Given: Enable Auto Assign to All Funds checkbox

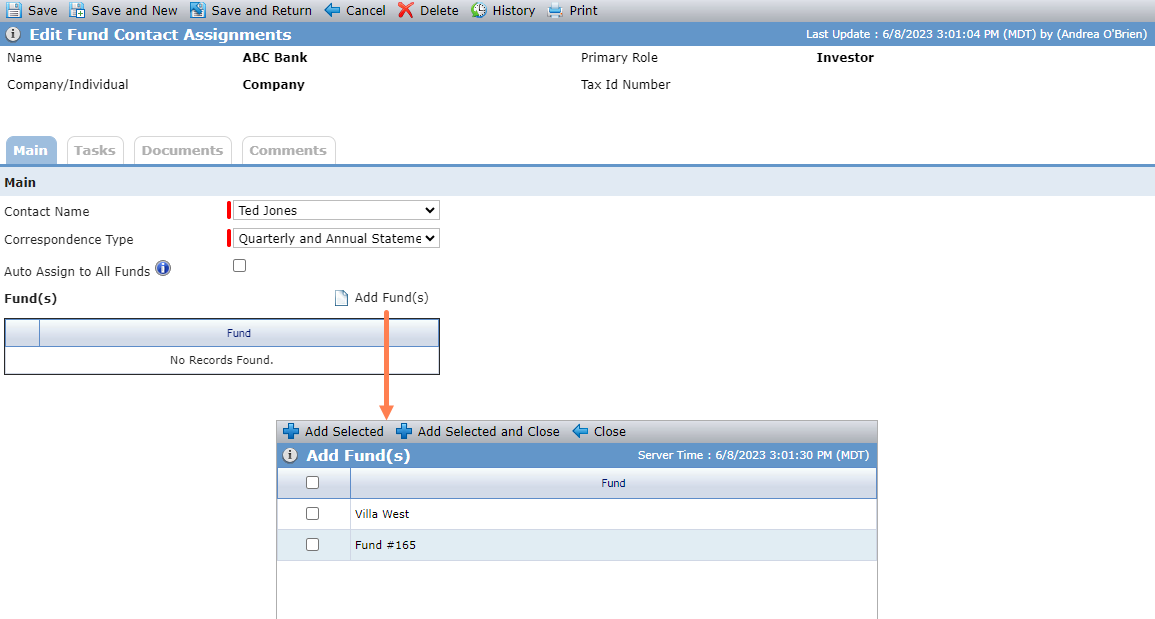Looking at the screenshot, I should (239, 265).
